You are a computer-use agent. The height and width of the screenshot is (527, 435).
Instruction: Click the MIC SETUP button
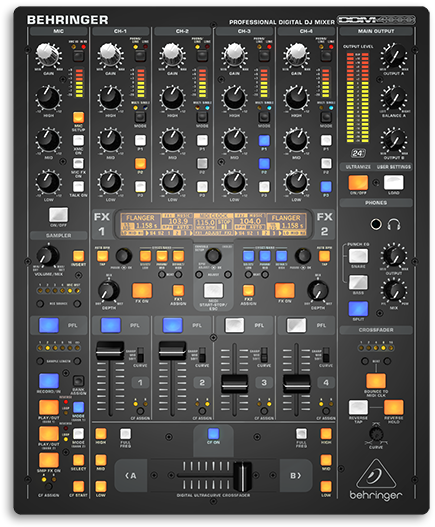click(x=78, y=118)
